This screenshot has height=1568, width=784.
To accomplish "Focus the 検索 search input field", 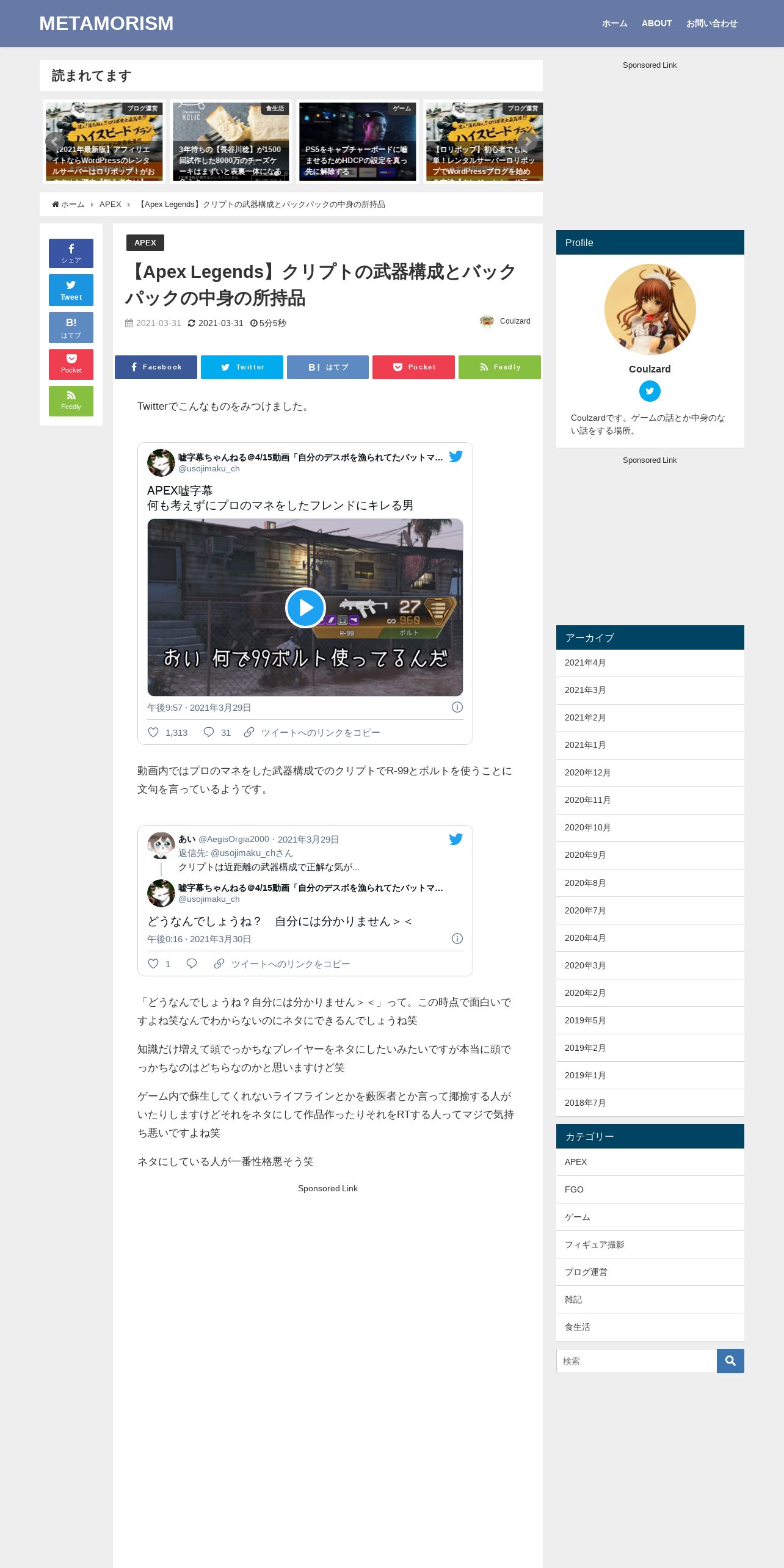I will tap(636, 1361).
